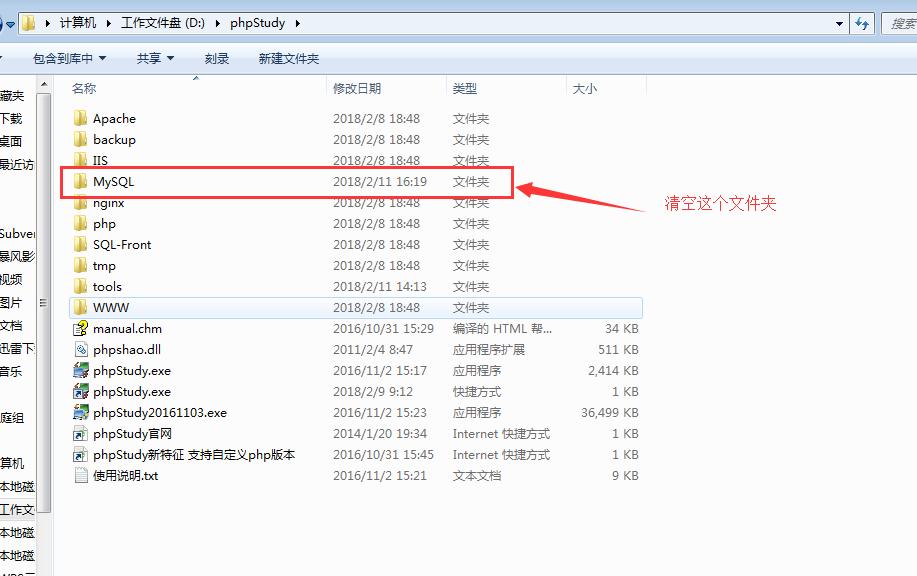This screenshot has height=576, width=917.
Task: Select the php folder icon
Action: tap(80, 224)
